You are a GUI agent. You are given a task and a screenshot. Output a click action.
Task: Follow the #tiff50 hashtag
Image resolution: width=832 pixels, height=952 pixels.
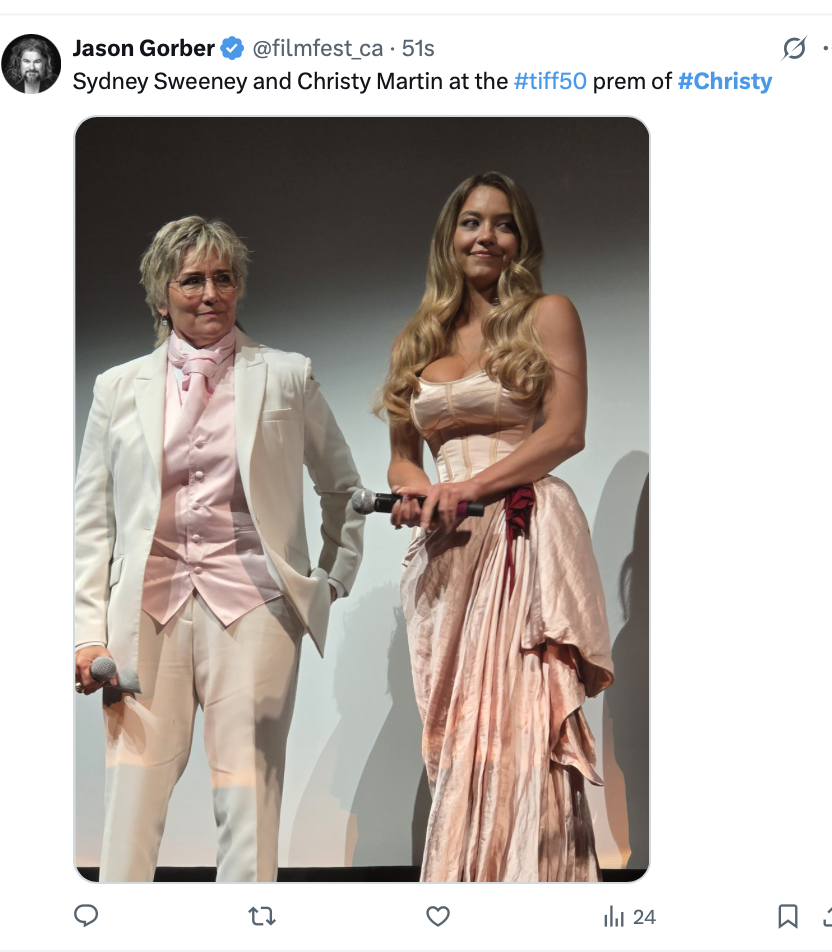550,81
